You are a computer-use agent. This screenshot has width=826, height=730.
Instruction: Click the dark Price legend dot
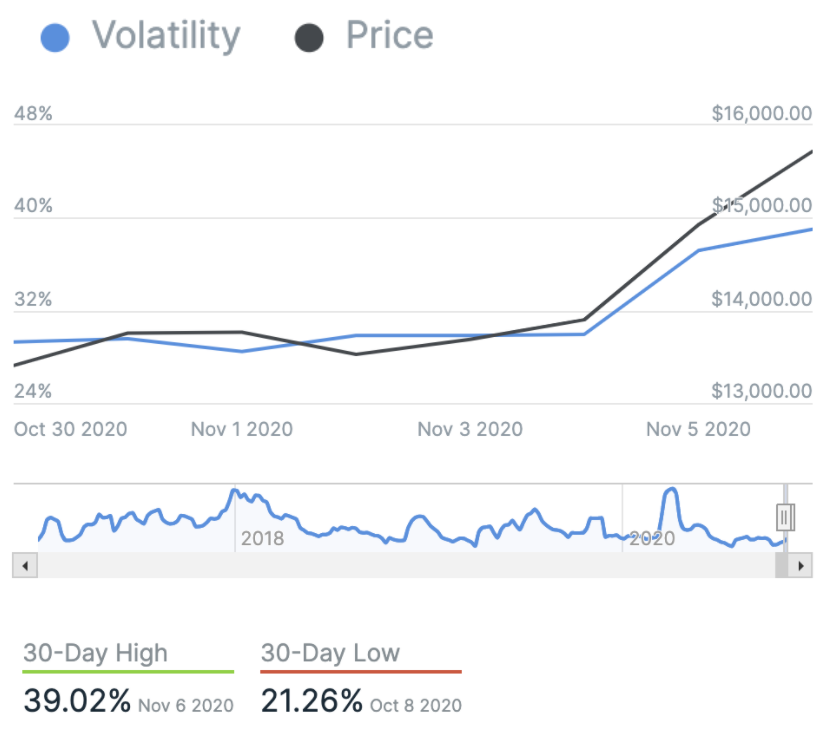point(309,38)
